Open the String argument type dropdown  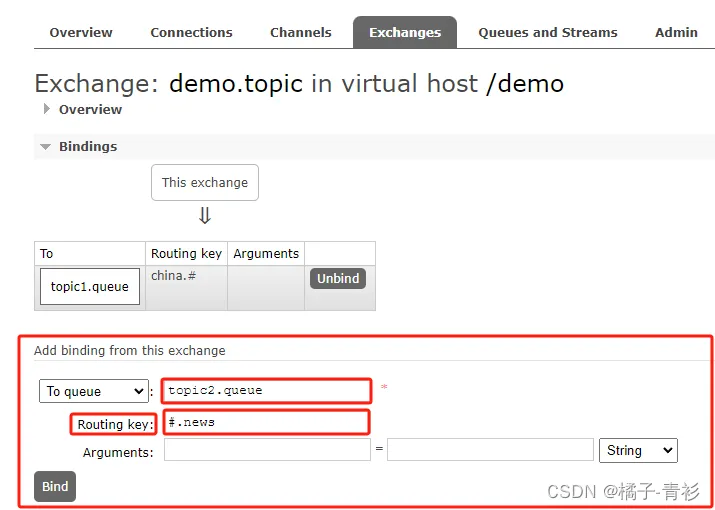coord(638,450)
